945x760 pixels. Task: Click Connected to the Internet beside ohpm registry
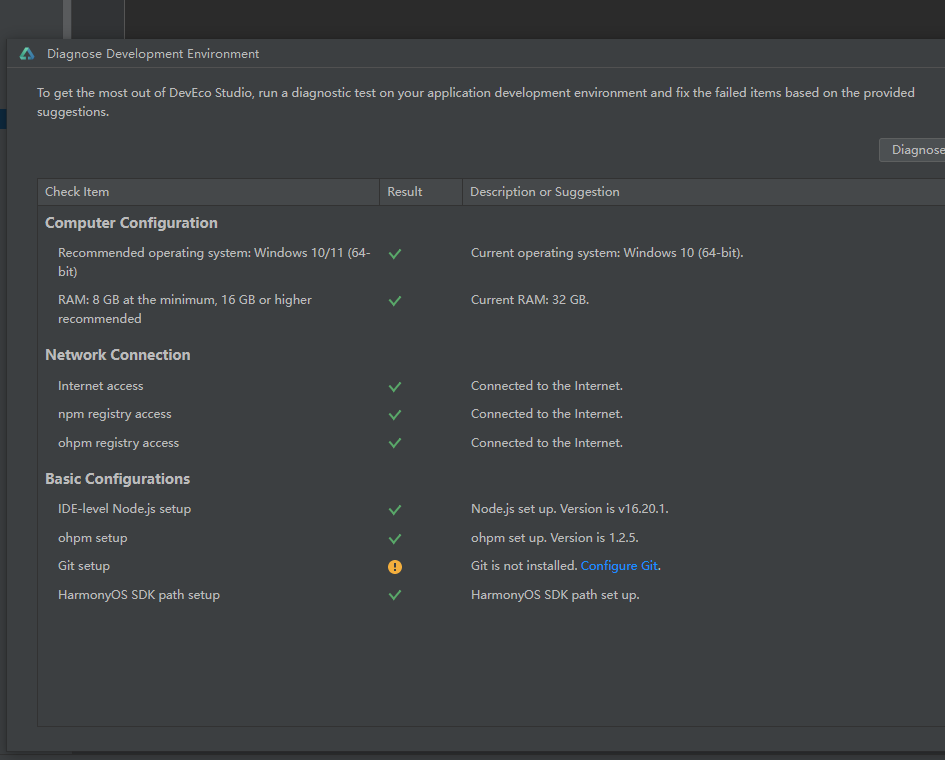pyautogui.click(x=547, y=443)
